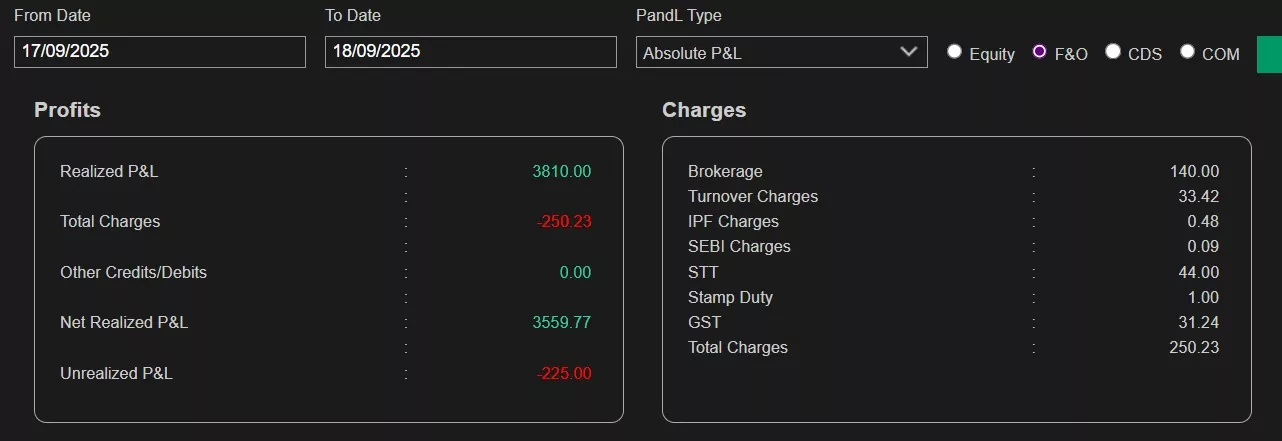Select the F&O segment radio button
The width and height of the screenshot is (1282, 441).
coord(1039,52)
